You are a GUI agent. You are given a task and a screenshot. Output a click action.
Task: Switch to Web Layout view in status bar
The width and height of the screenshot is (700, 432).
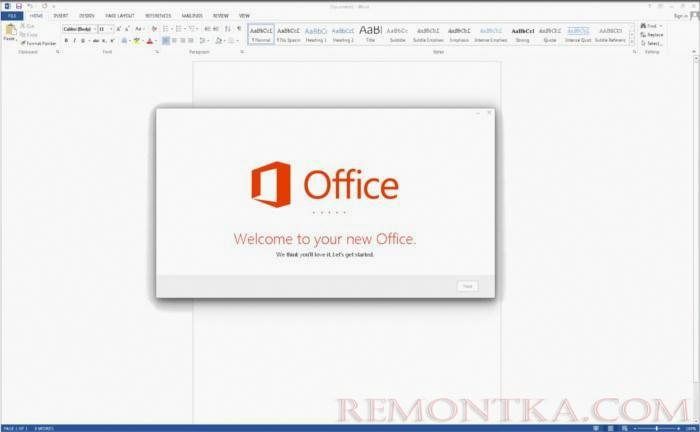pos(625,428)
